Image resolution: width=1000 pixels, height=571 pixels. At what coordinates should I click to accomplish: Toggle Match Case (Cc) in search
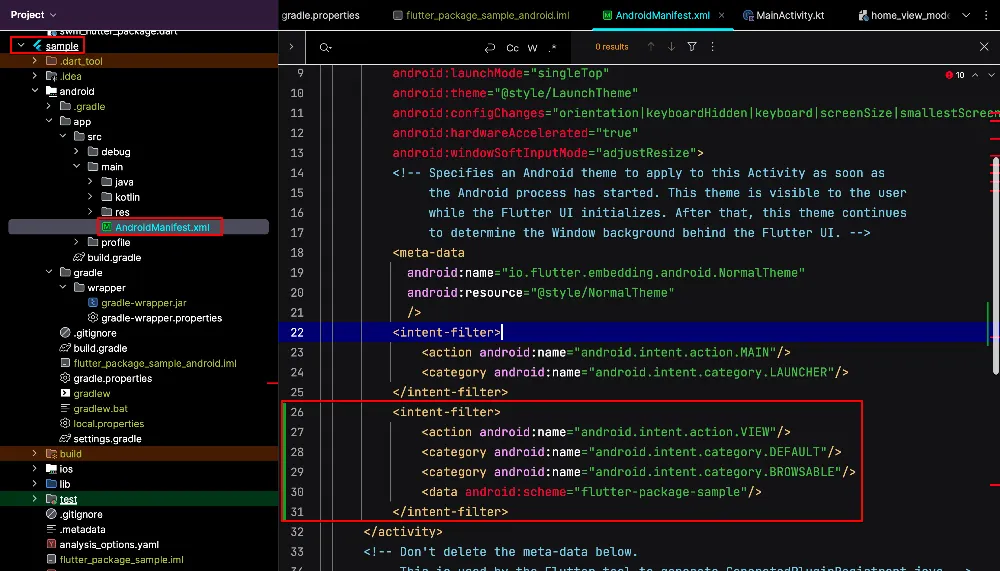coord(512,47)
